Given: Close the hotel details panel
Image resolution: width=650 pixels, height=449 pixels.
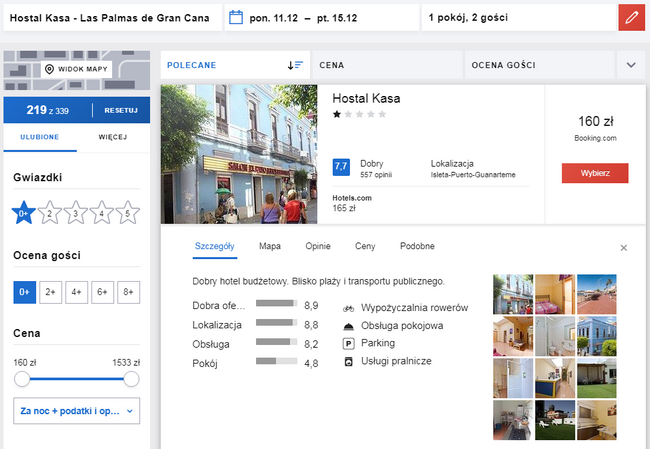Looking at the screenshot, I should (623, 248).
